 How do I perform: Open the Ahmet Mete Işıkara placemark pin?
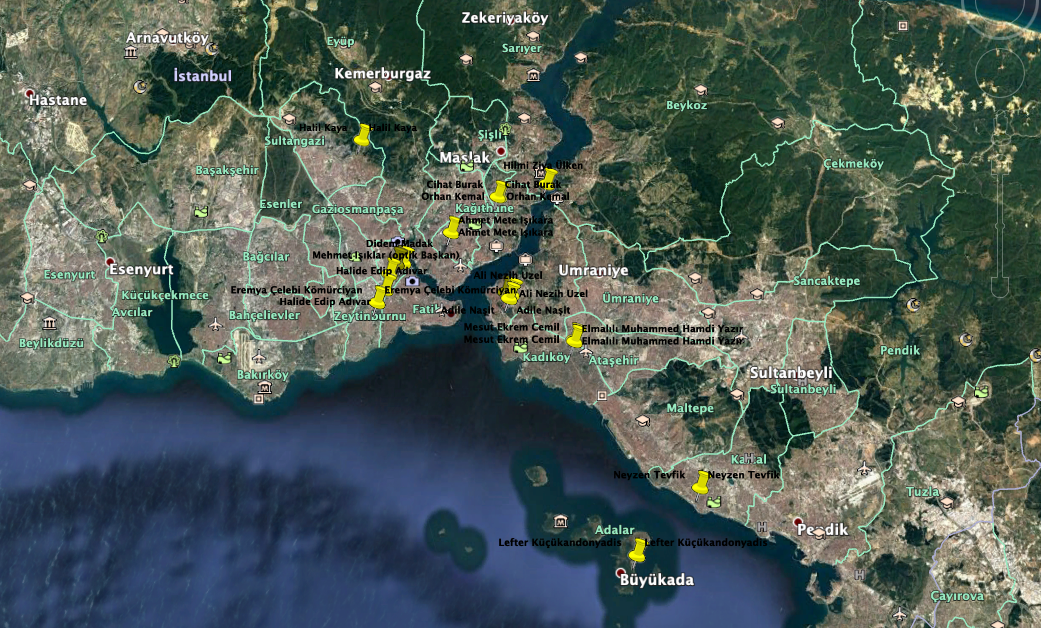452,228
